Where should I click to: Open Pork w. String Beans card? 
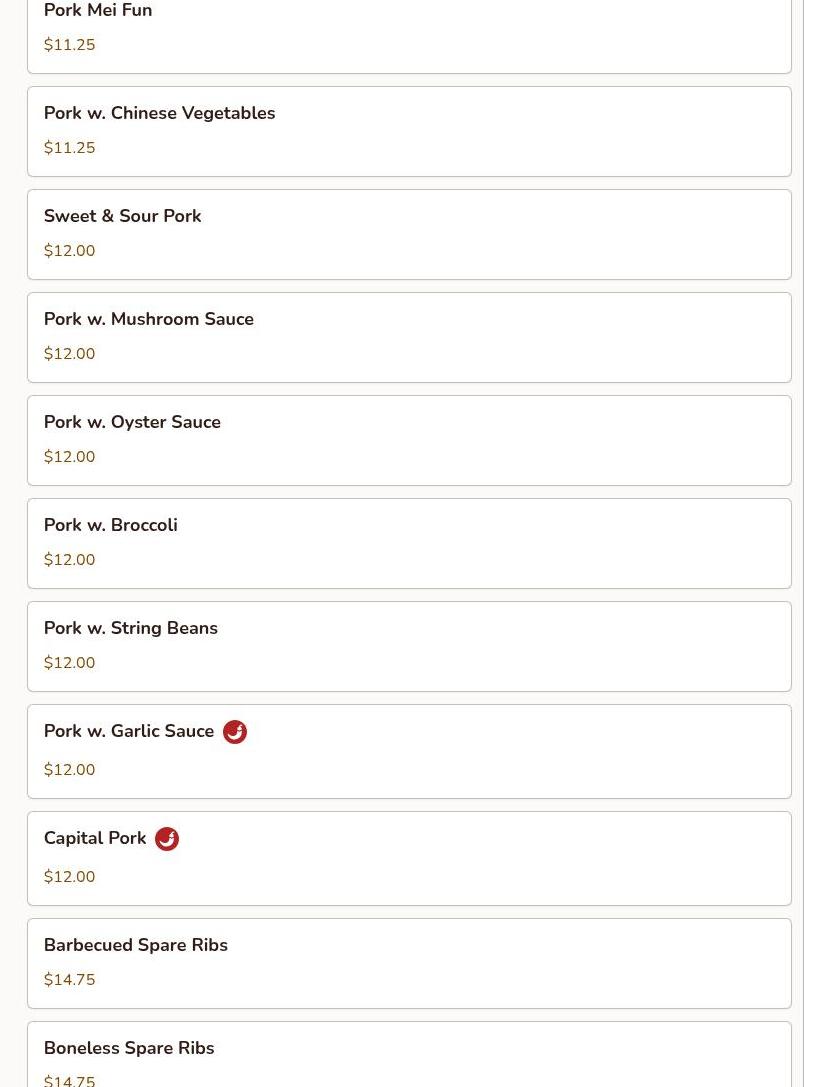409,646
